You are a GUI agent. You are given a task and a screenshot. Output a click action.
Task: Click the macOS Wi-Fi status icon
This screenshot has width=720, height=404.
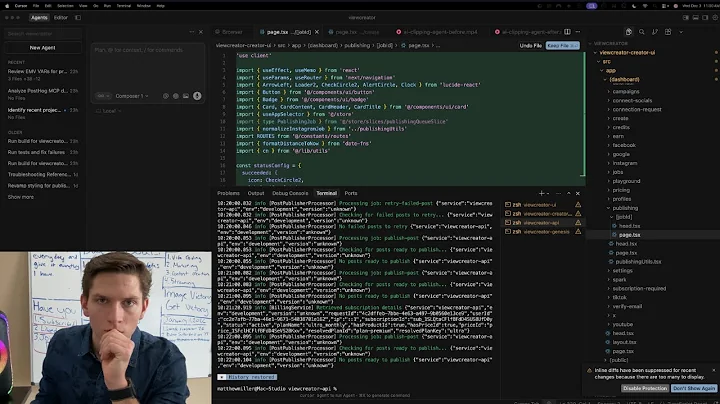pyautogui.click(x=645, y=6)
